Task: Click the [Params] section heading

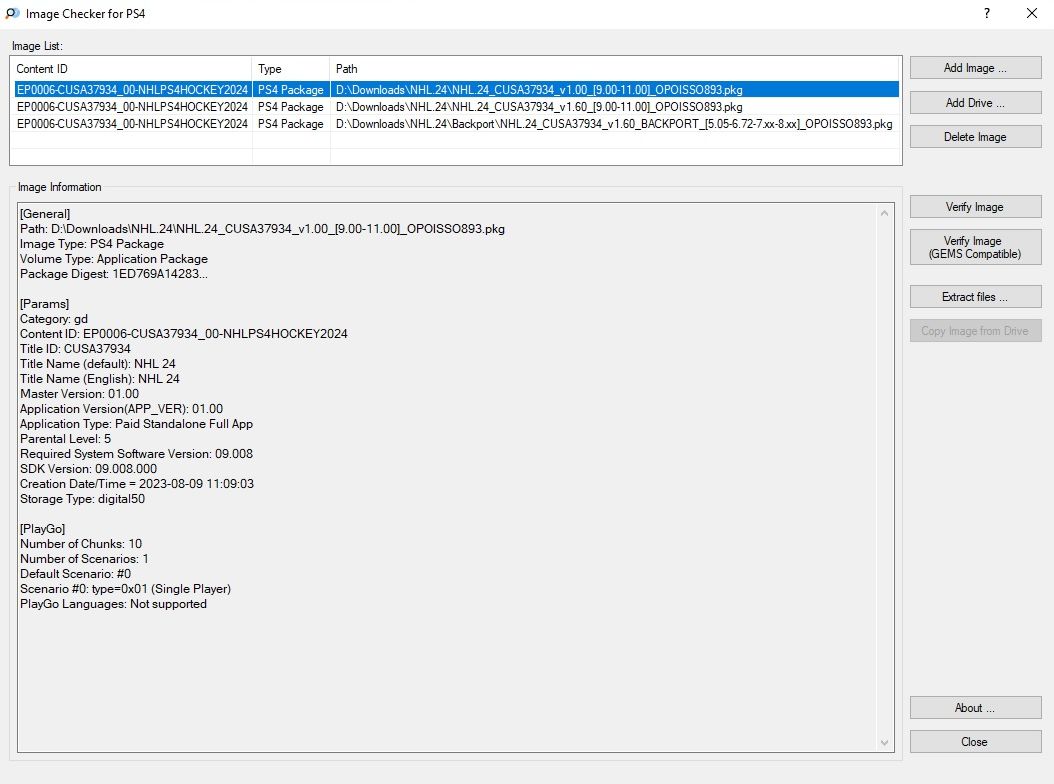Action: click(x=44, y=304)
